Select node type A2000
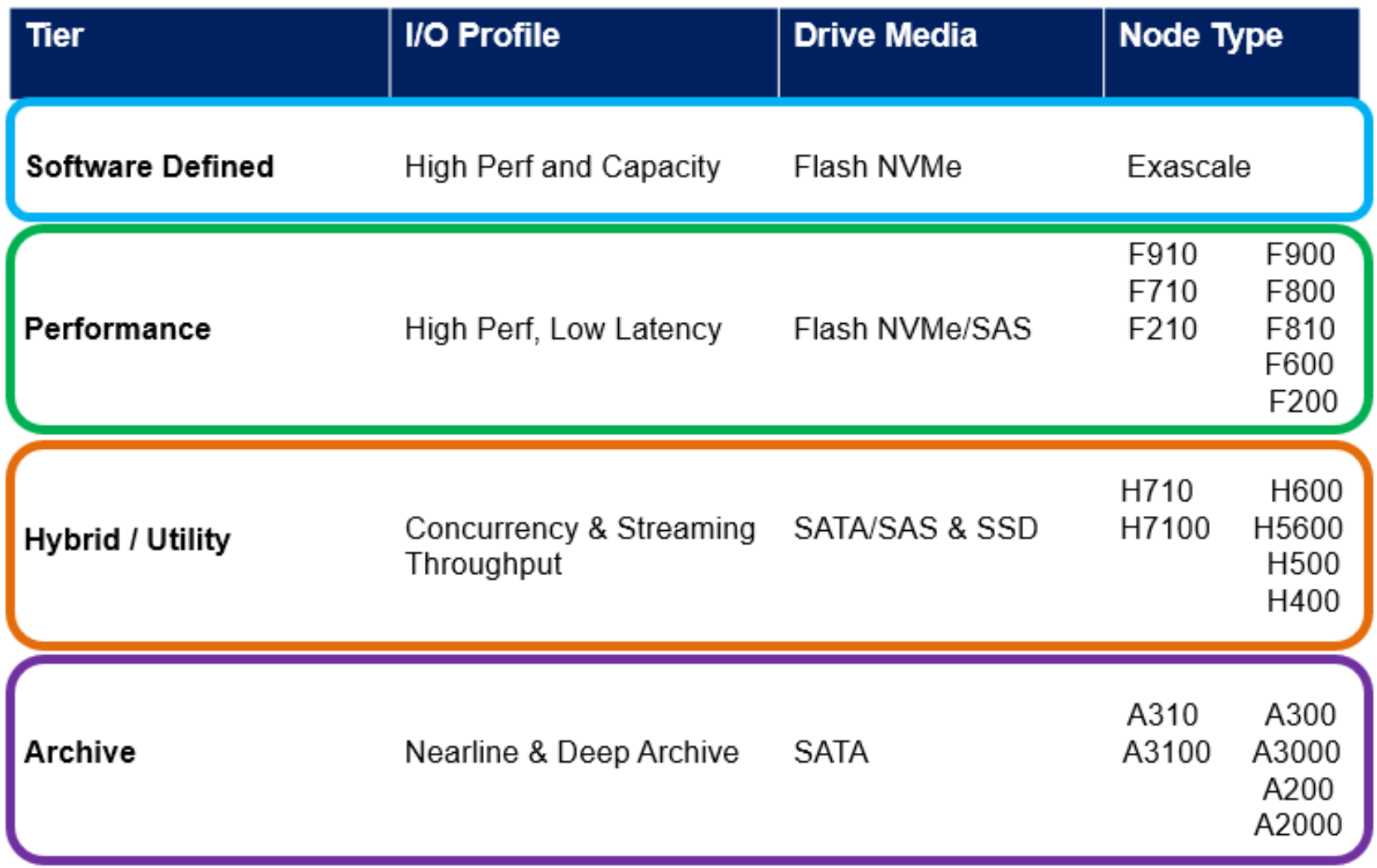This screenshot has height=868, width=1377. click(1298, 825)
